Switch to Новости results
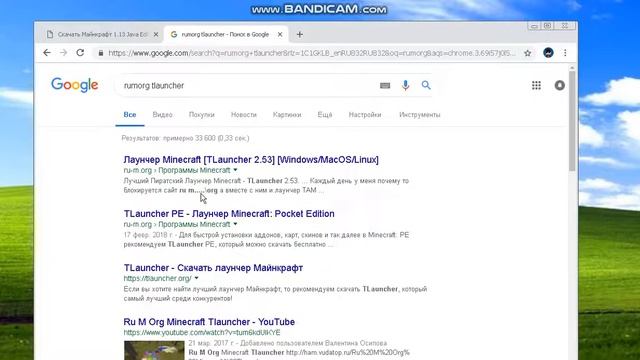 pos(244,115)
